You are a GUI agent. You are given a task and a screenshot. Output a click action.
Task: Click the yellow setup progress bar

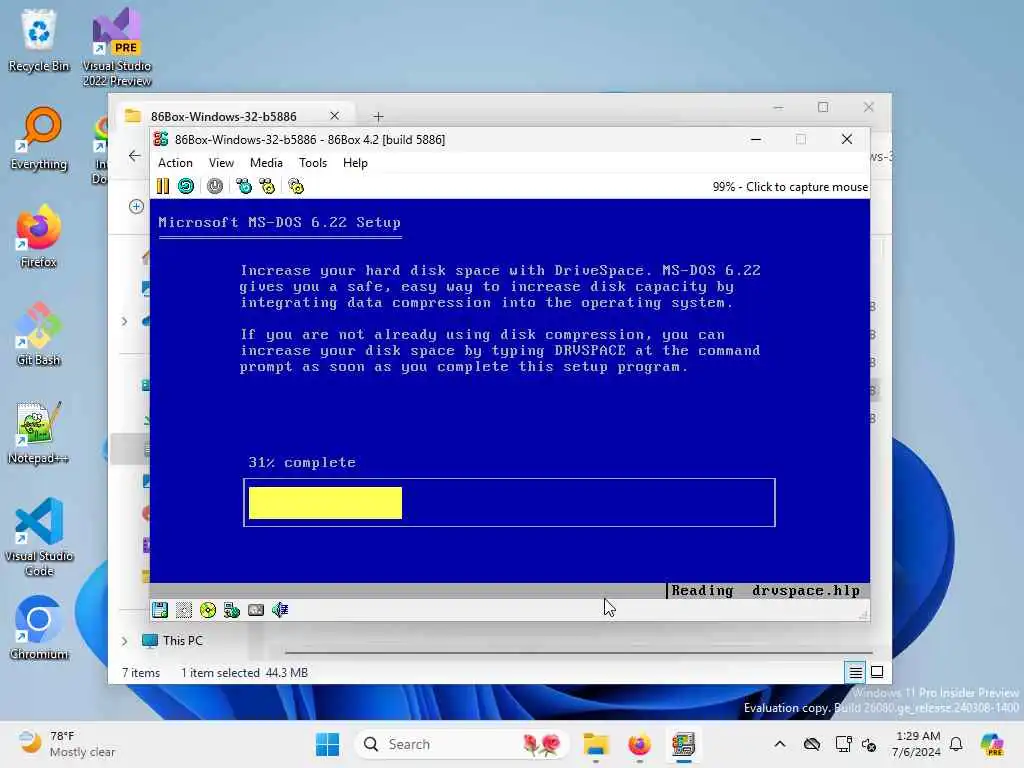[x=325, y=503]
